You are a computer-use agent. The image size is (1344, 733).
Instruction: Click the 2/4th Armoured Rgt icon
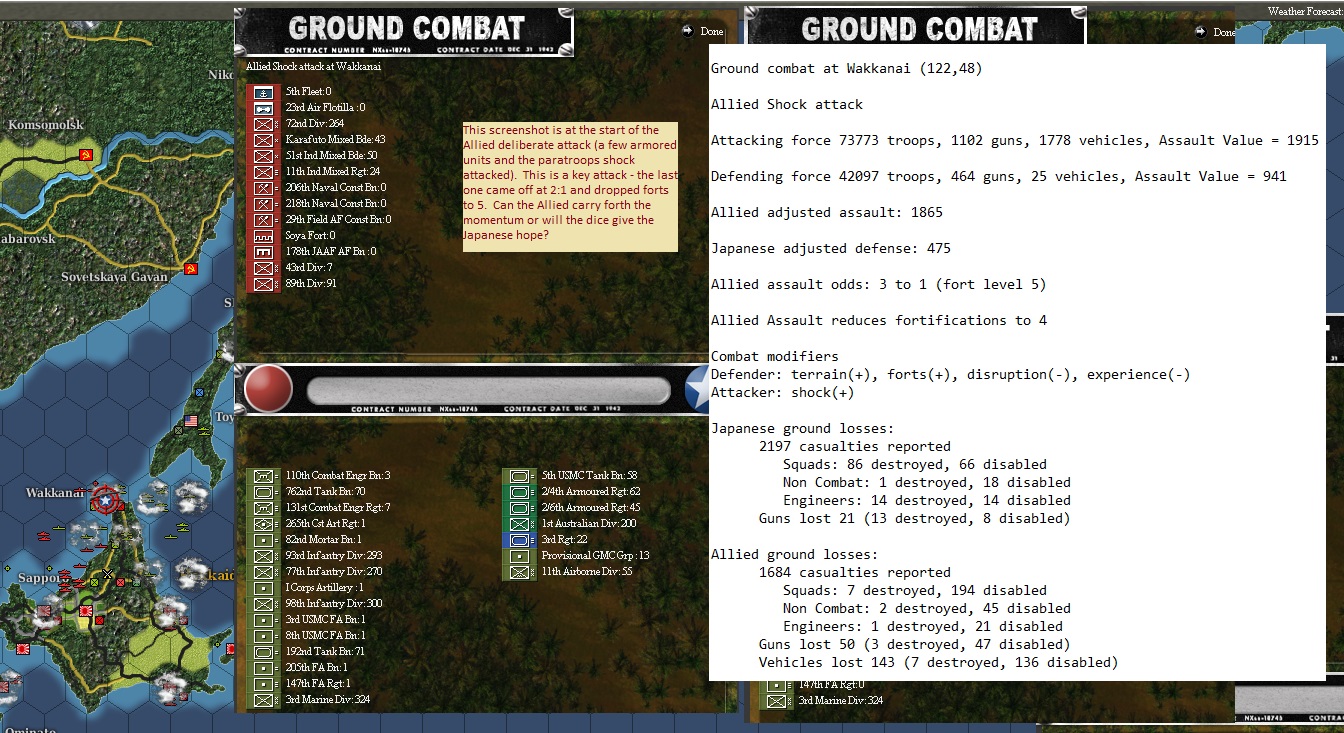519,492
